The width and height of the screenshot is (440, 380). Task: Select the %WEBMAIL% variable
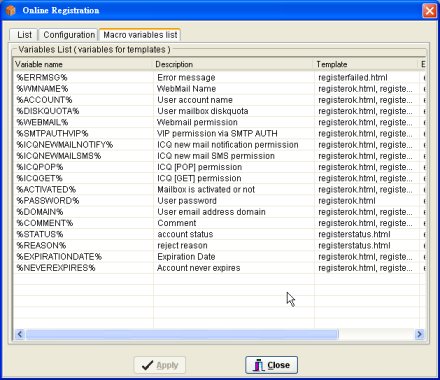point(42,122)
